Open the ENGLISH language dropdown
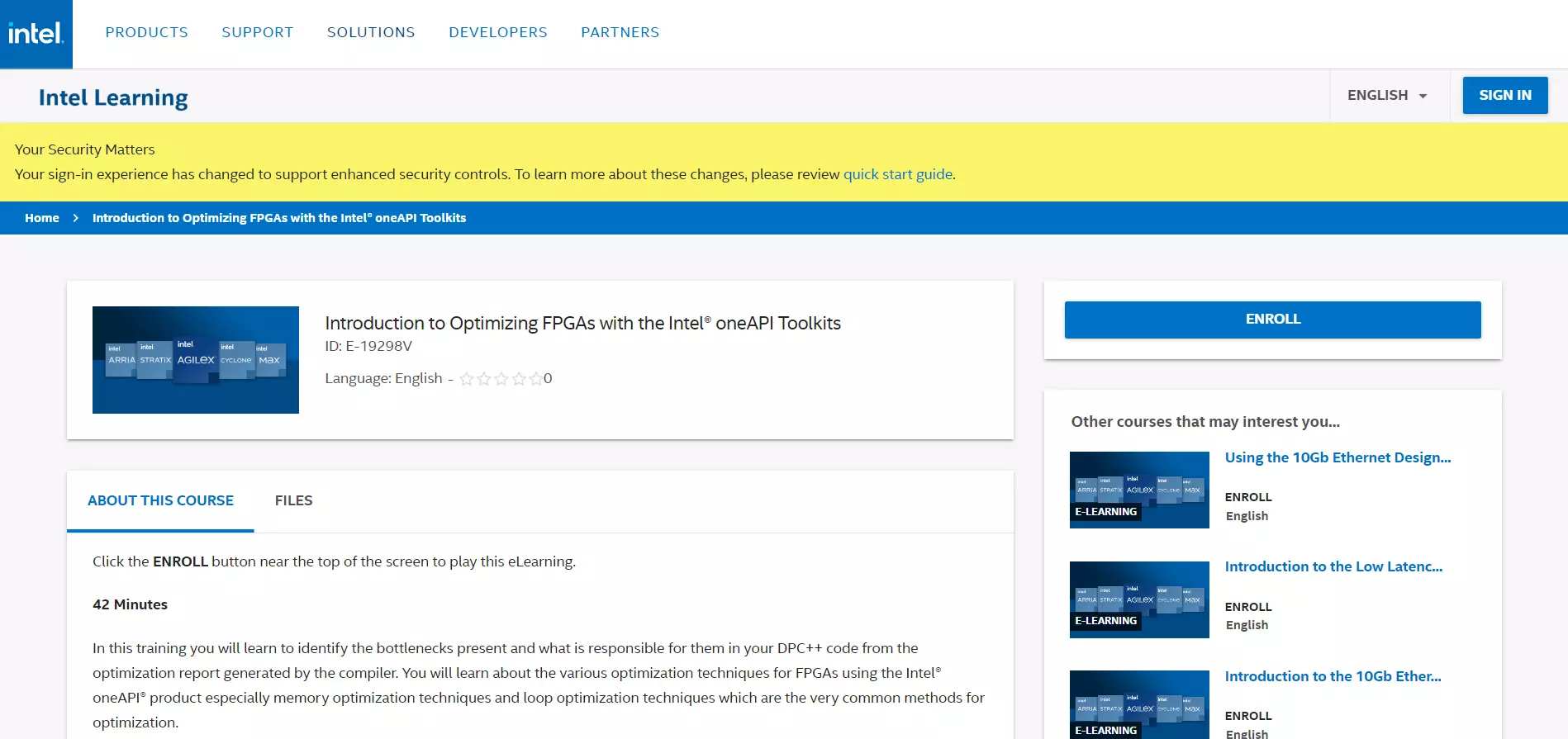 point(1387,96)
